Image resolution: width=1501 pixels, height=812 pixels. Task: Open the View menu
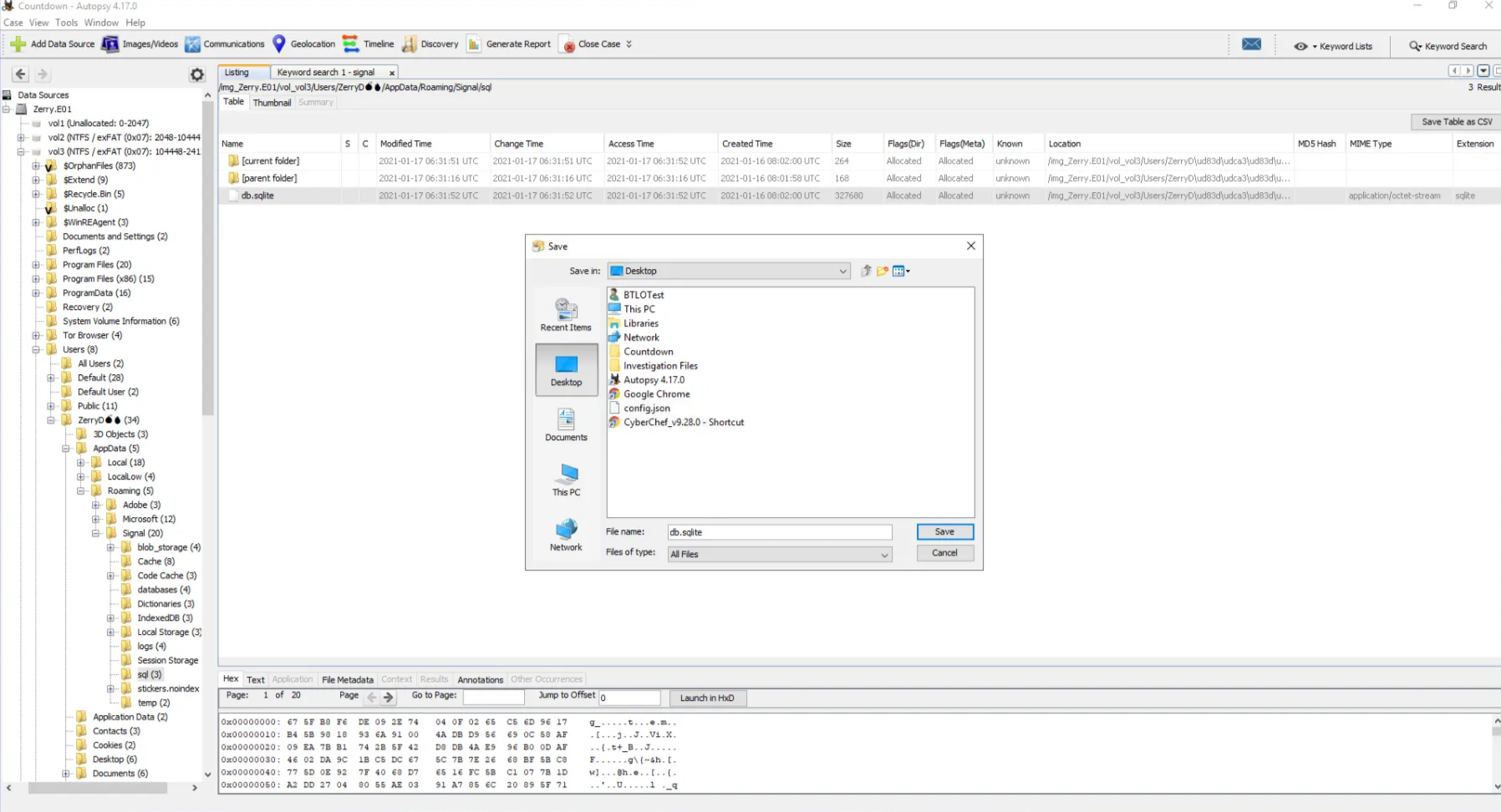39,23
